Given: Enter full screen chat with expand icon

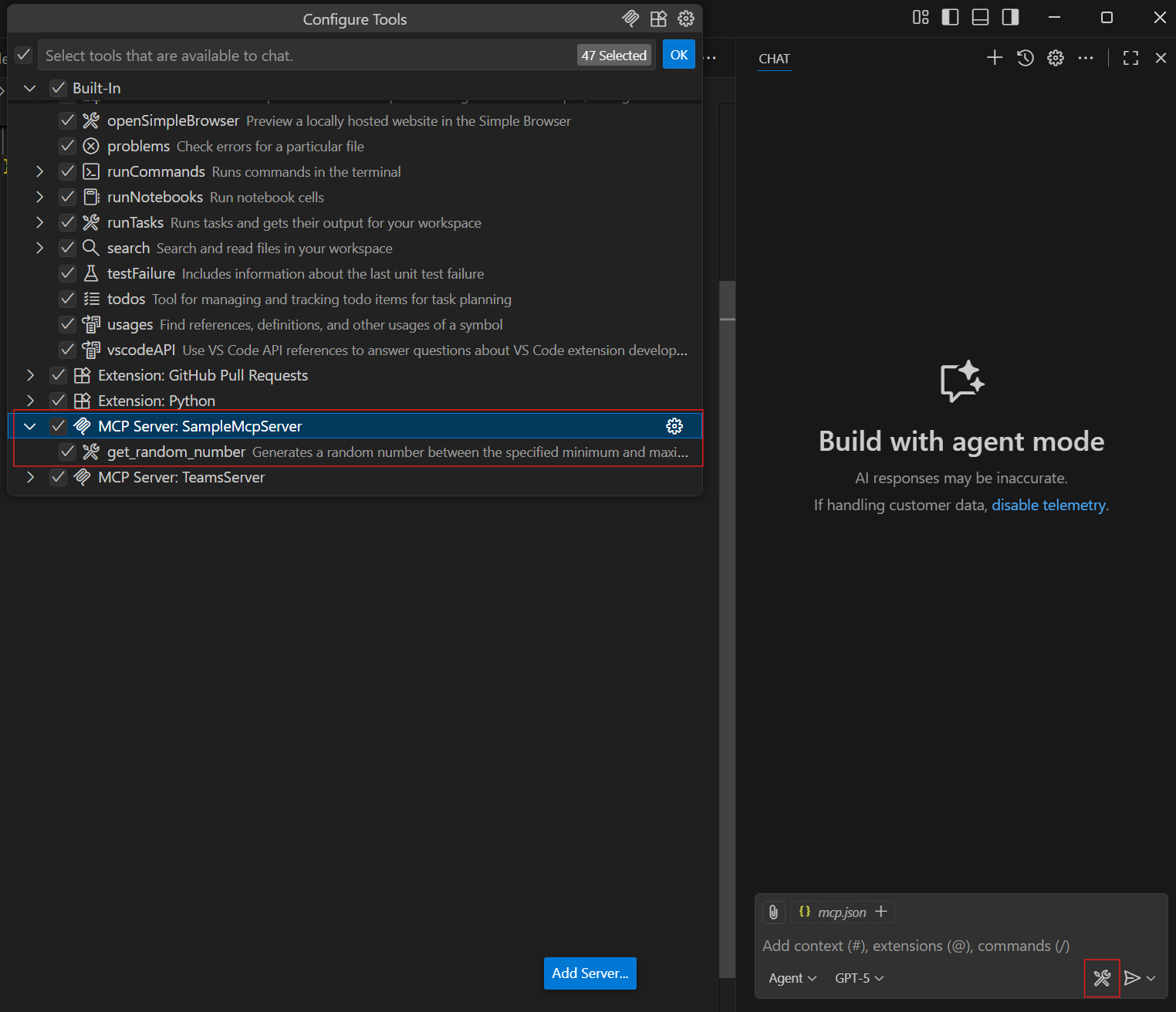Looking at the screenshot, I should [x=1130, y=58].
